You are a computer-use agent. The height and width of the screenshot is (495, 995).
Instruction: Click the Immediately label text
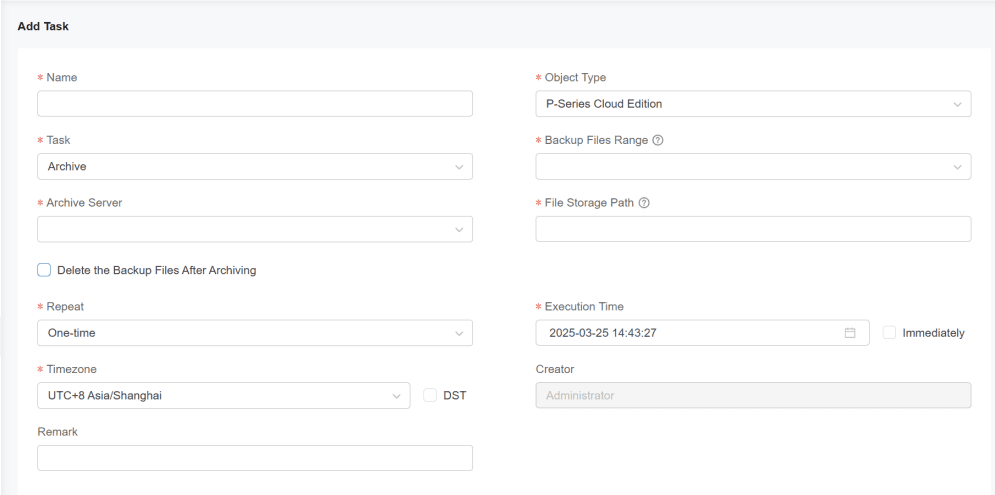[x=933, y=333]
